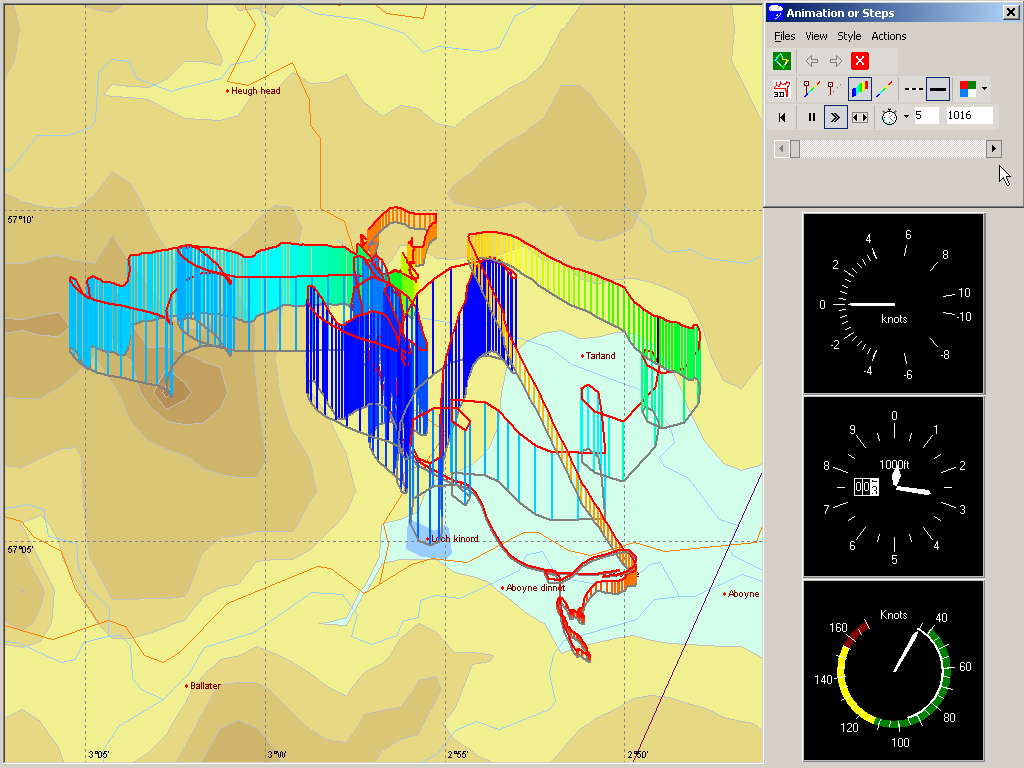Click the input field showing 1016
Viewport: 1024px width, 768px height.
(x=969, y=116)
